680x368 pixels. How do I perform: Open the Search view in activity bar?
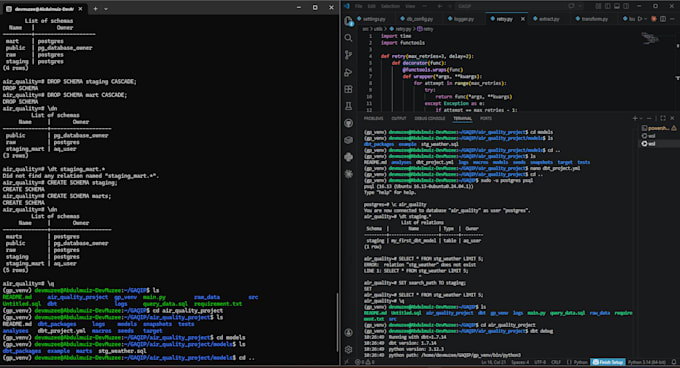[348, 38]
